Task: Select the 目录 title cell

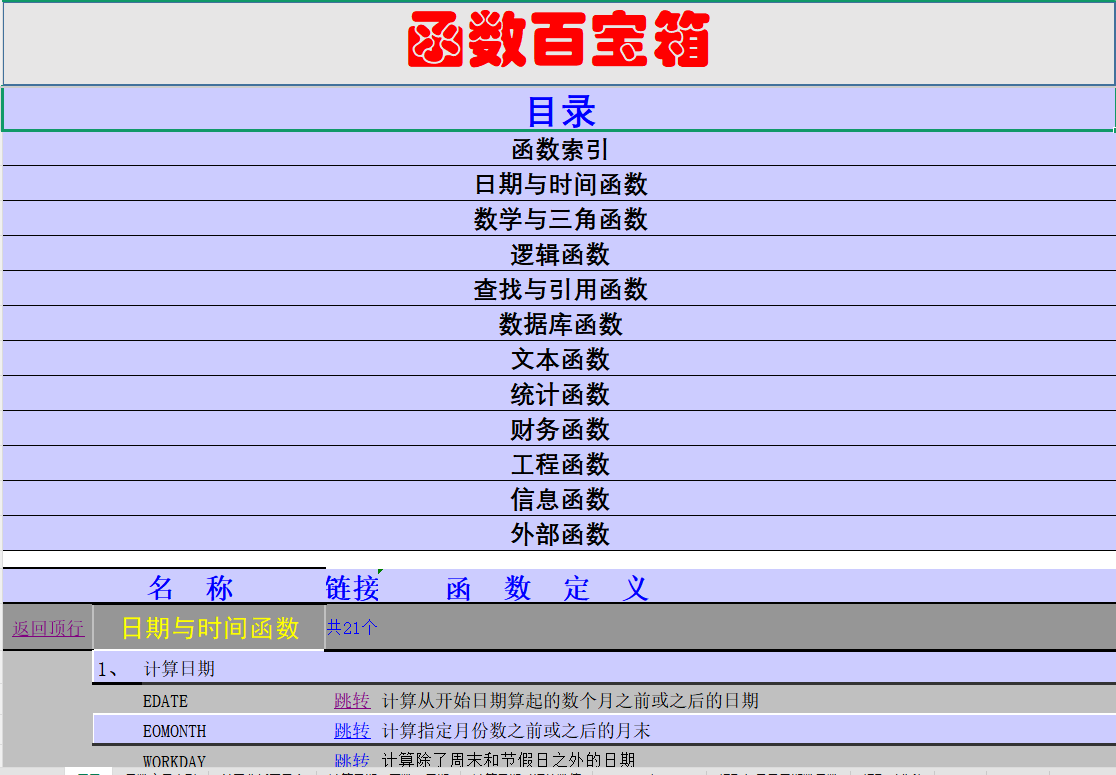Action: [558, 110]
